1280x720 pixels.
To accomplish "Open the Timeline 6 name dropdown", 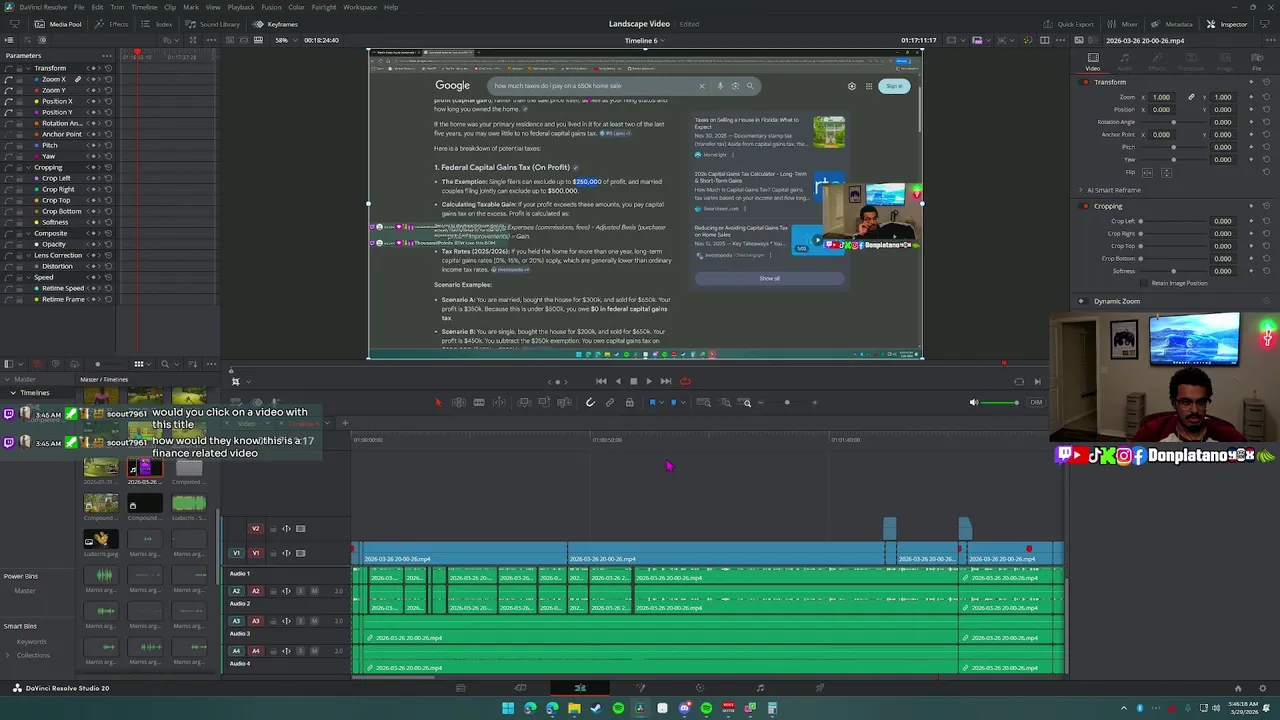I will pos(645,40).
